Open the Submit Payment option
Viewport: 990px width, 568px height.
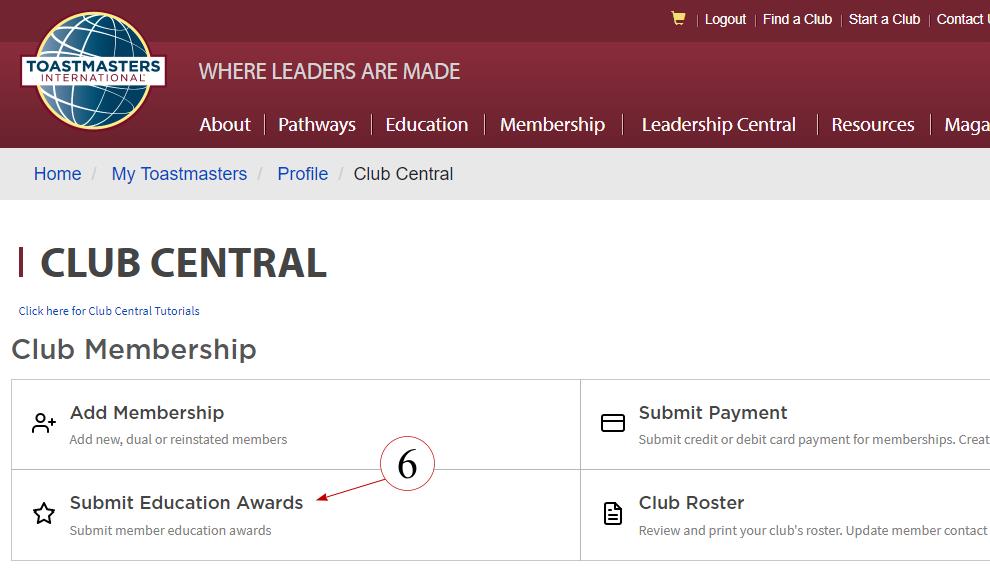point(713,412)
